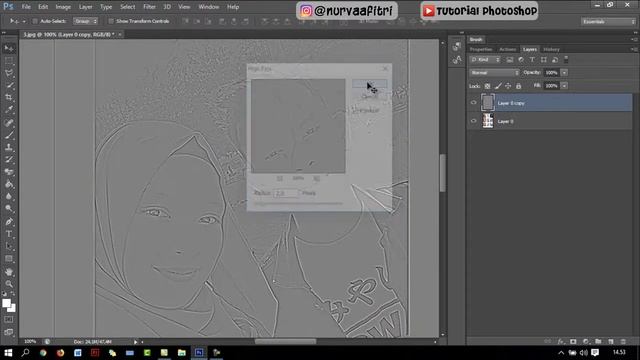Filter layers by type layer icon
Screen dimensions: 640x360
(532, 60)
